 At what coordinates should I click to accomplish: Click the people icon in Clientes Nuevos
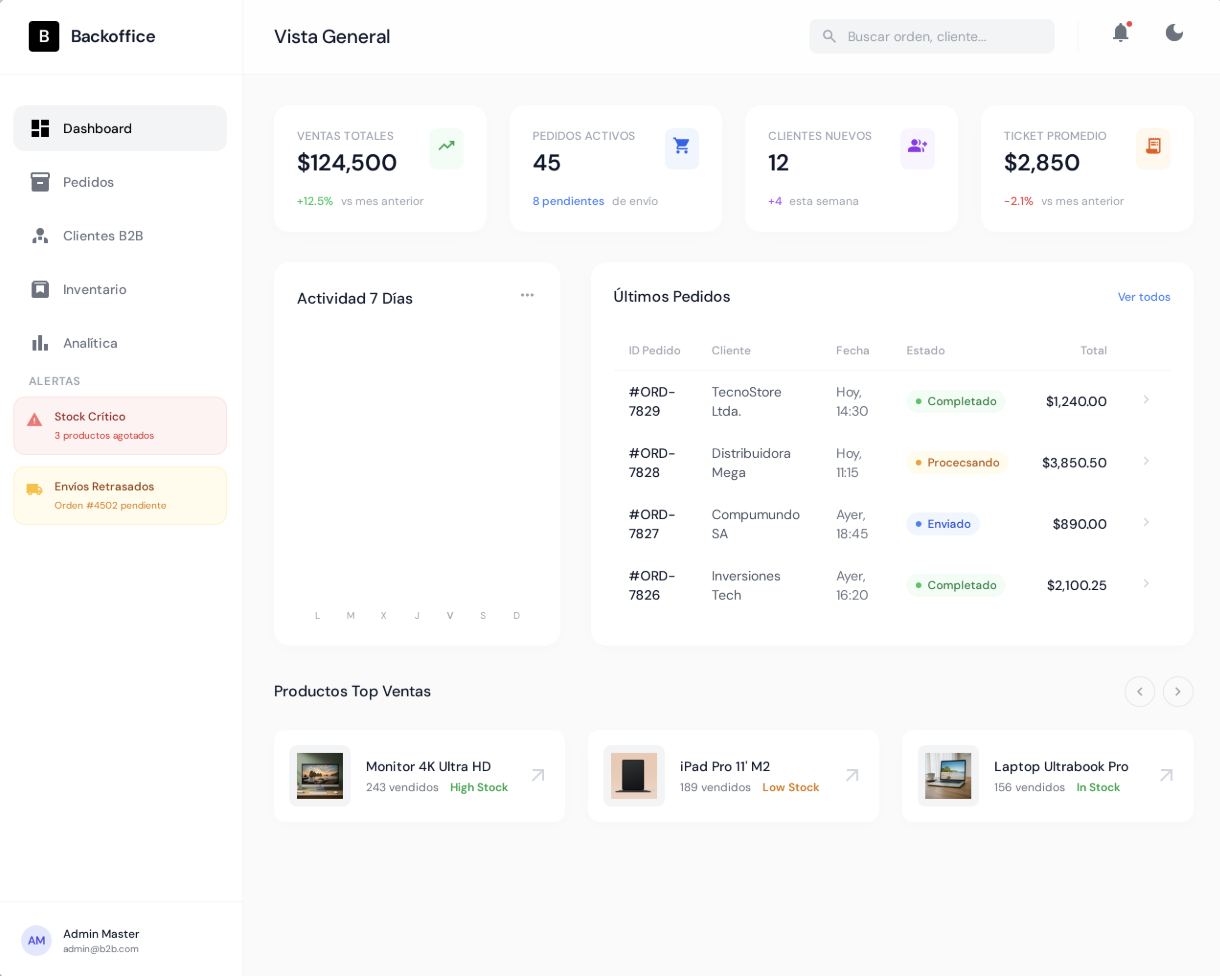coord(917,147)
